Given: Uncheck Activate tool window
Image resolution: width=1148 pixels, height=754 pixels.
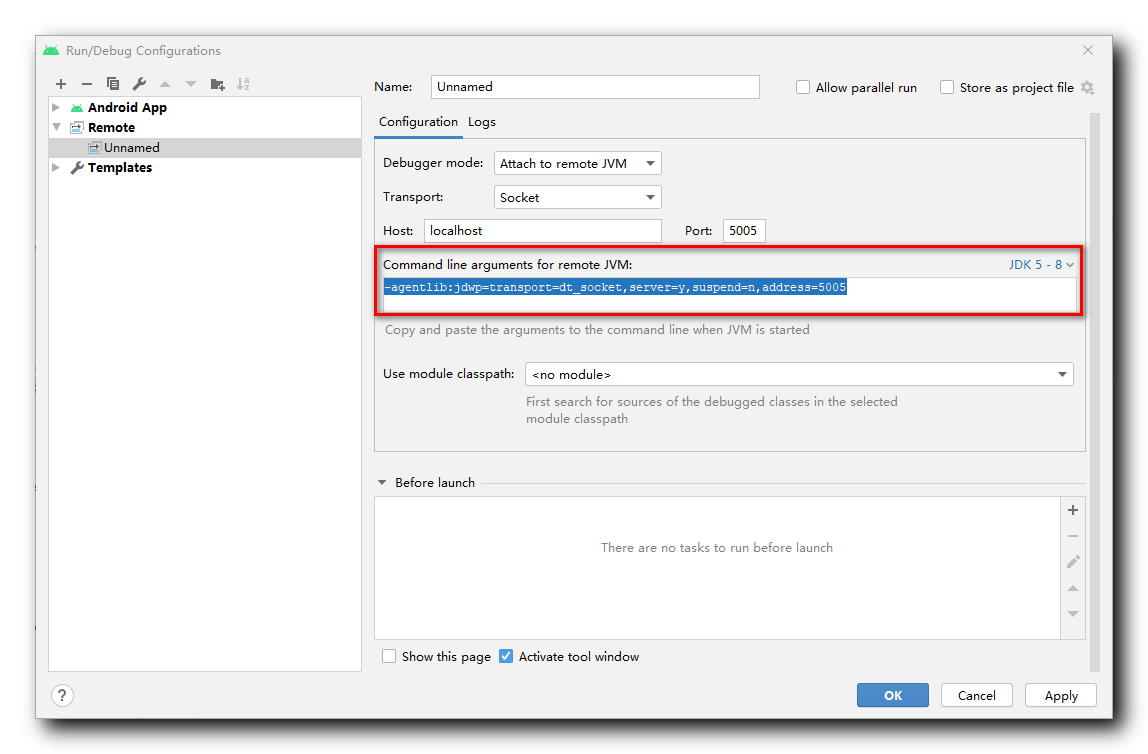Looking at the screenshot, I should pyautogui.click(x=506, y=657).
